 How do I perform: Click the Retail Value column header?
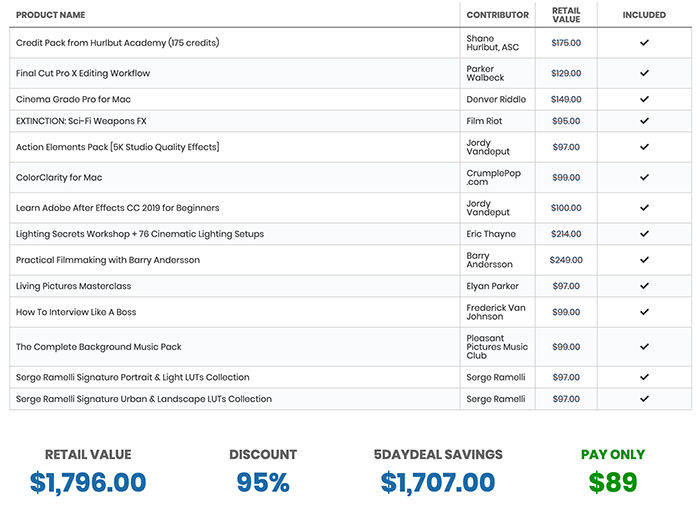566,15
